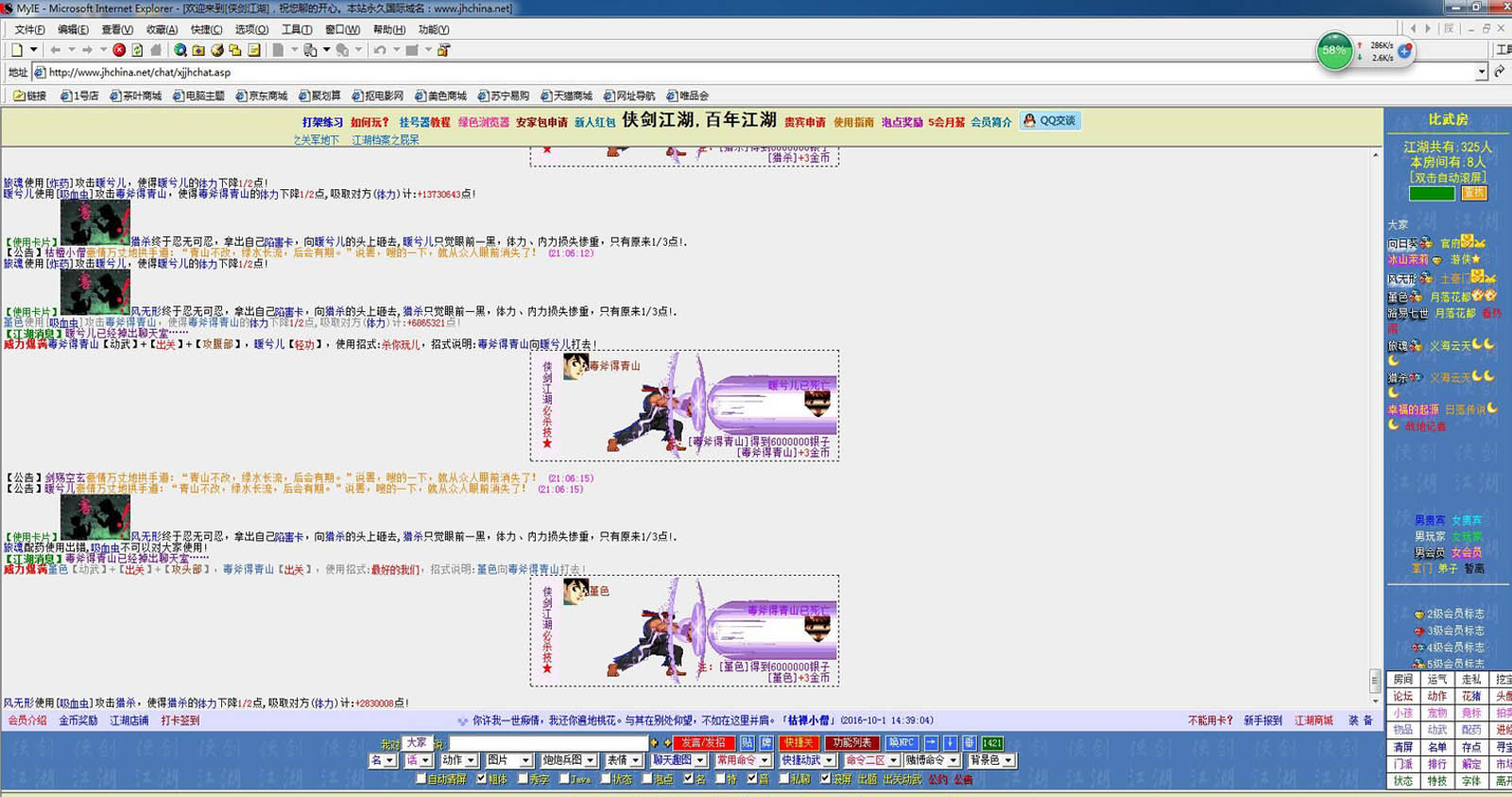Toggle the 组体 checkbox
The height and width of the screenshot is (797, 1512).
tap(482, 779)
